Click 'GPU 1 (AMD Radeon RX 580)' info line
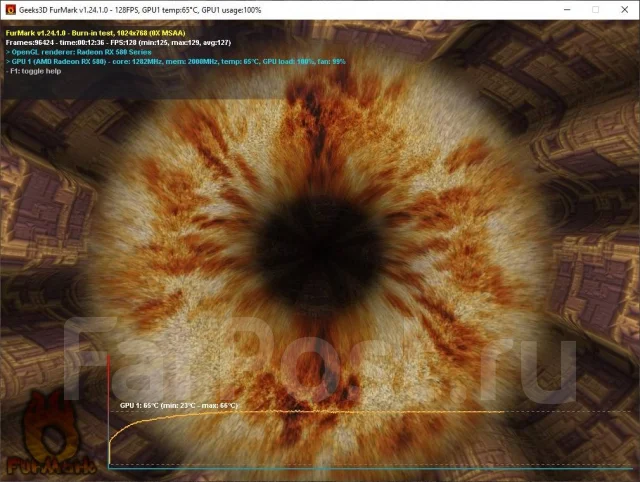 pyautogui.click(x=176, y=62)
